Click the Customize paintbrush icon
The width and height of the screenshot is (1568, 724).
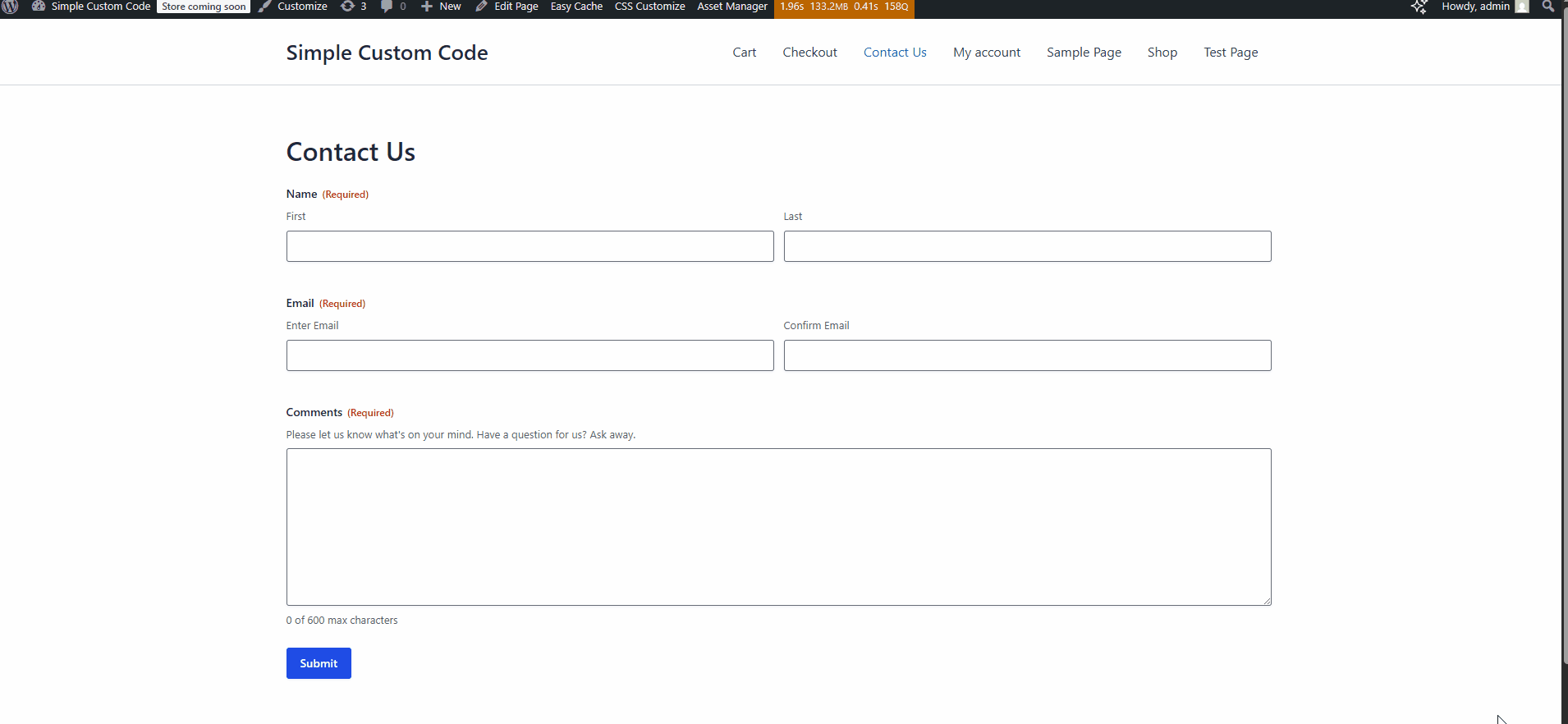pos(265,6)
